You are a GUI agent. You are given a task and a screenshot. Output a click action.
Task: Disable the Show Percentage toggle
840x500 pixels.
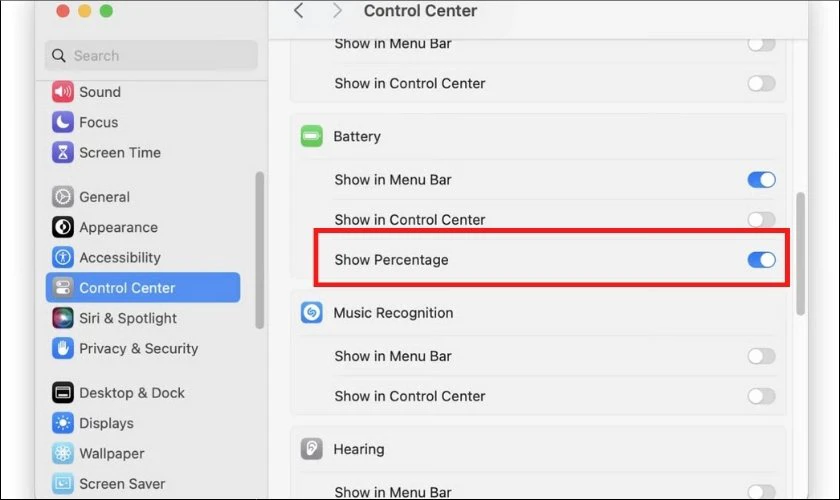761,260
